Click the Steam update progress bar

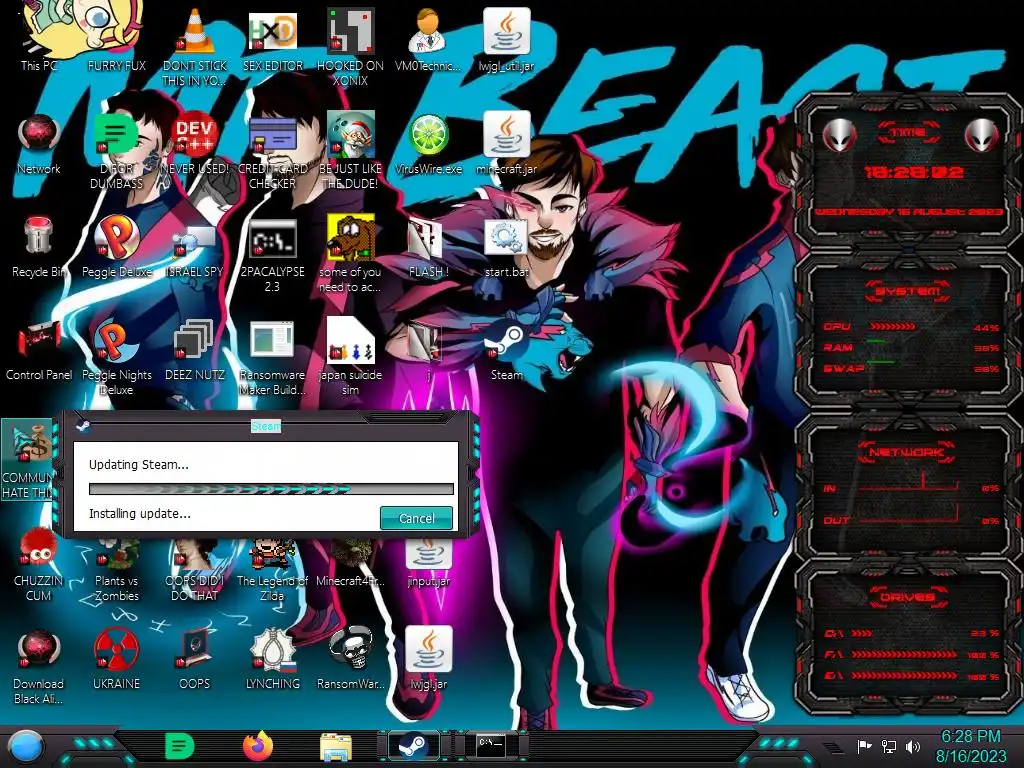coord(271,489)
